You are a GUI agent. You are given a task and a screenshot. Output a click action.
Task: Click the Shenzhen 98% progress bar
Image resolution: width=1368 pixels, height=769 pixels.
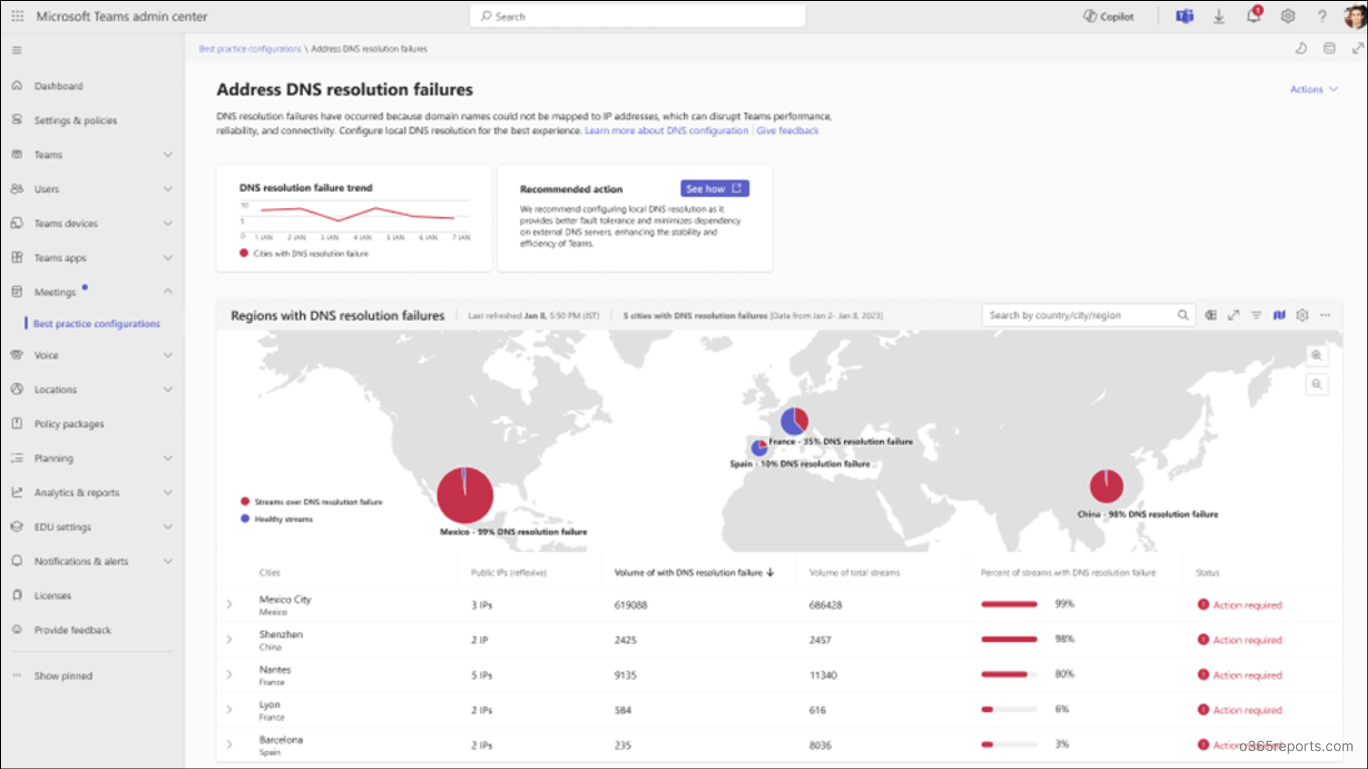tap(1009, 639)
